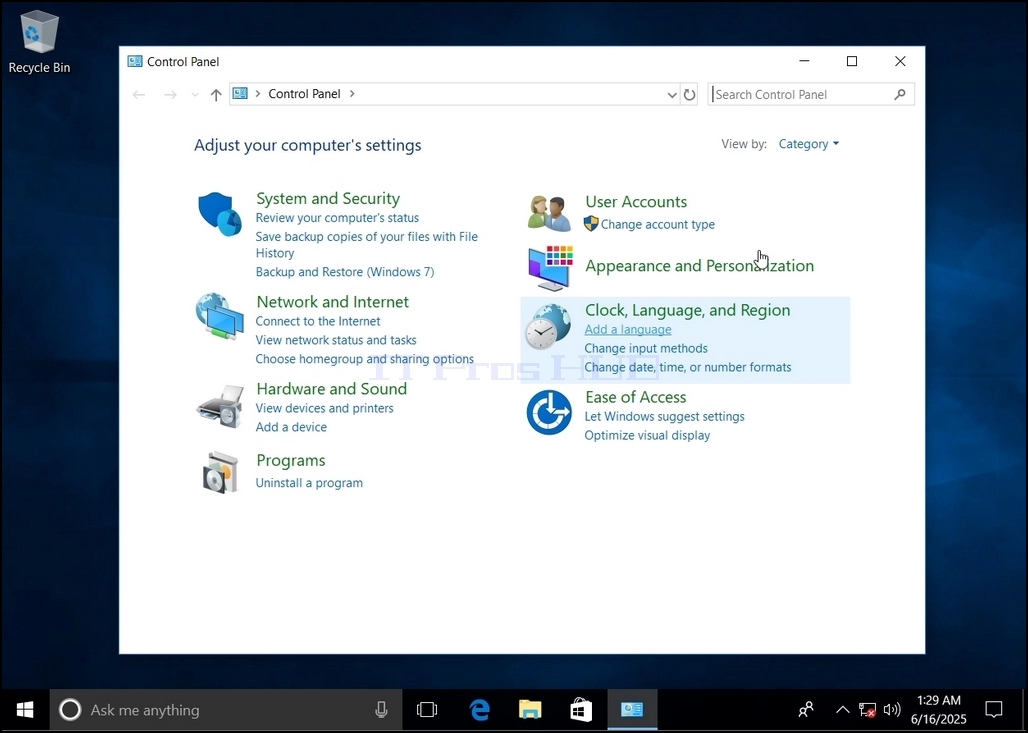Screen dimensions: 1028x733
Task: Click the Control Panel icon in address bar
Action: [x=241, y=94]
